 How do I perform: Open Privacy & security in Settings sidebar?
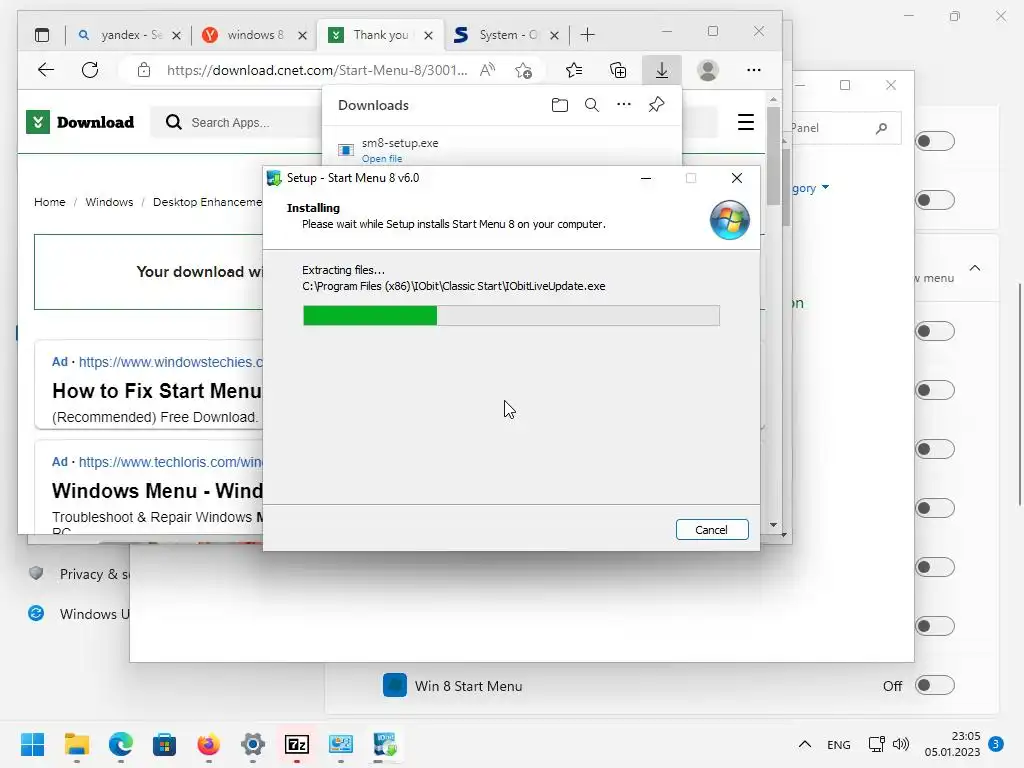point(78,574)
